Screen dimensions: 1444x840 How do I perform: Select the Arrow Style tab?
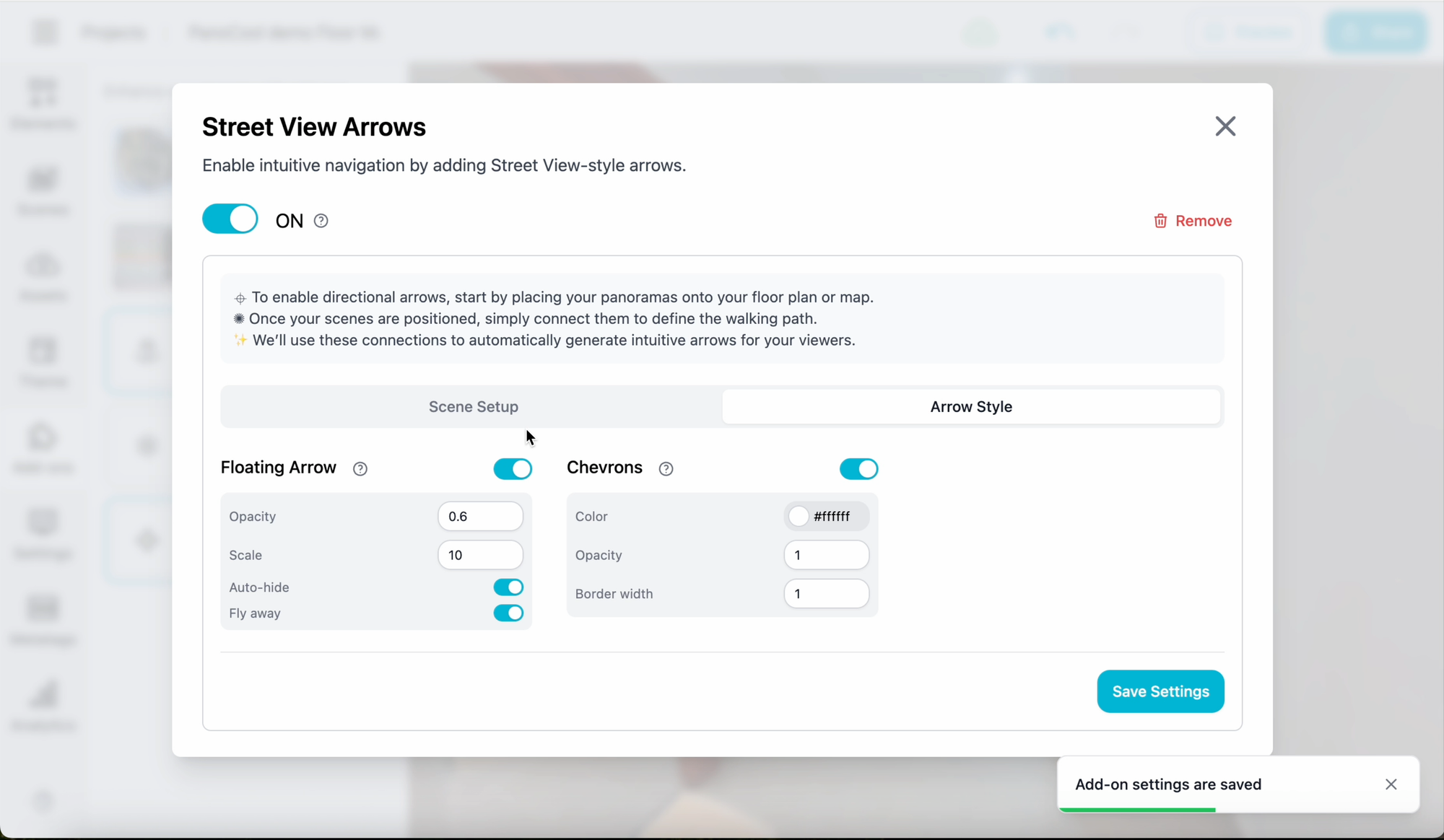point(970,407)
